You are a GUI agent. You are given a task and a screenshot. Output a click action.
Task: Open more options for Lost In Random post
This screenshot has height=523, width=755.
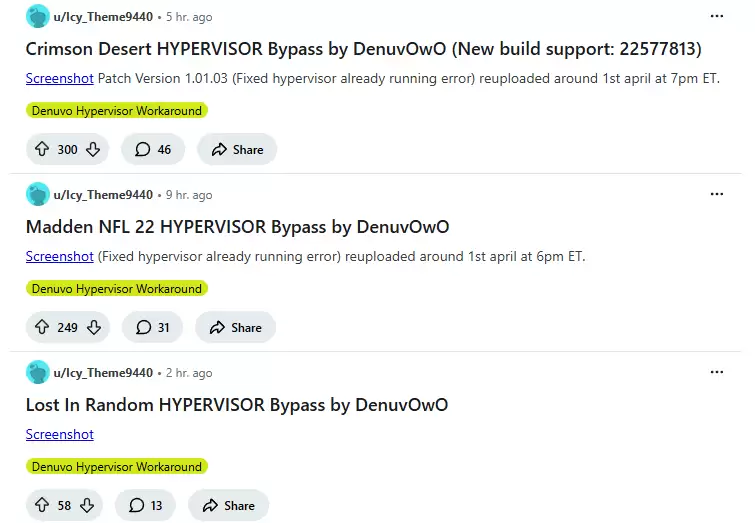716,372
